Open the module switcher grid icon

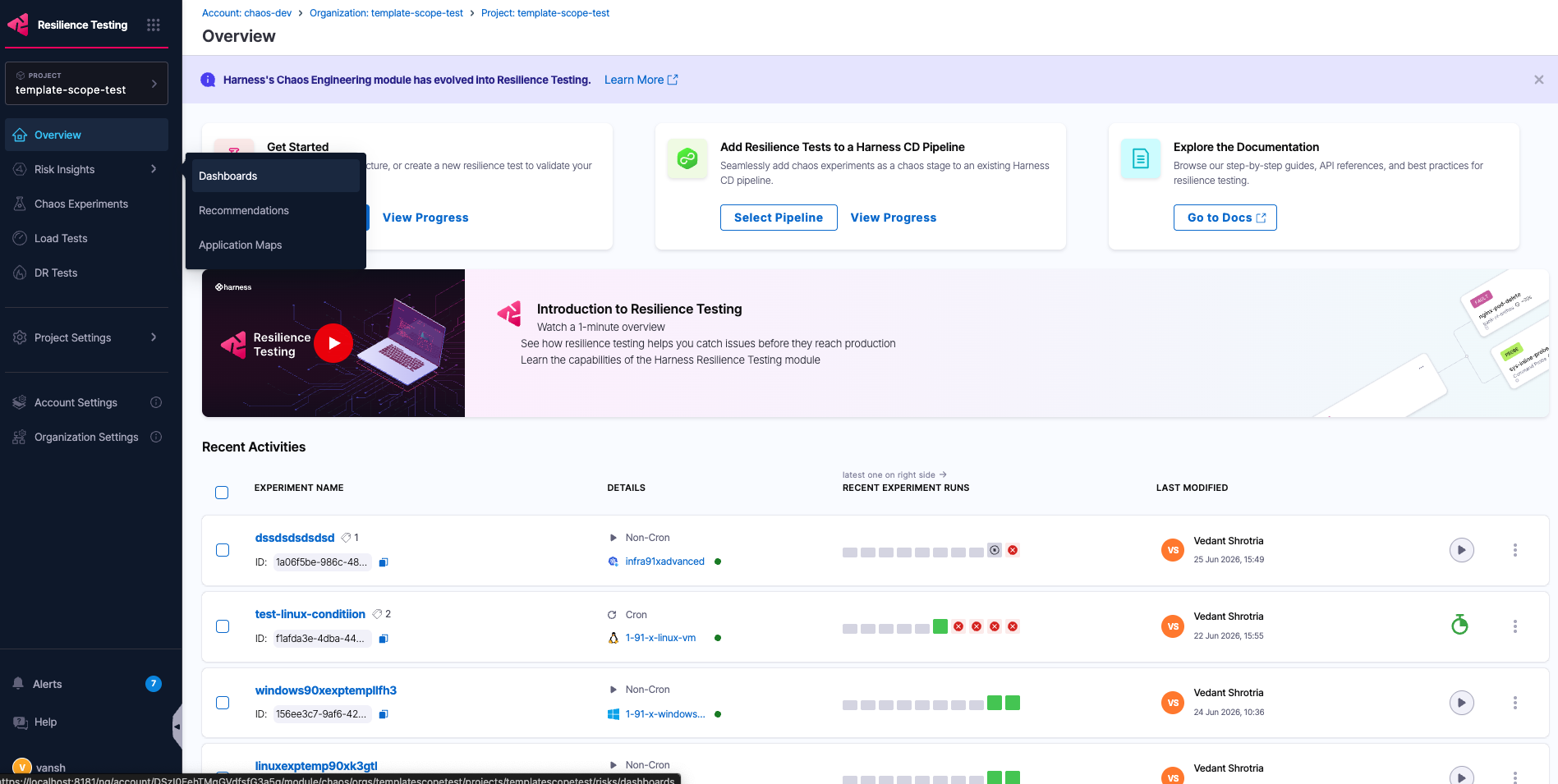[x=154, y=25]
